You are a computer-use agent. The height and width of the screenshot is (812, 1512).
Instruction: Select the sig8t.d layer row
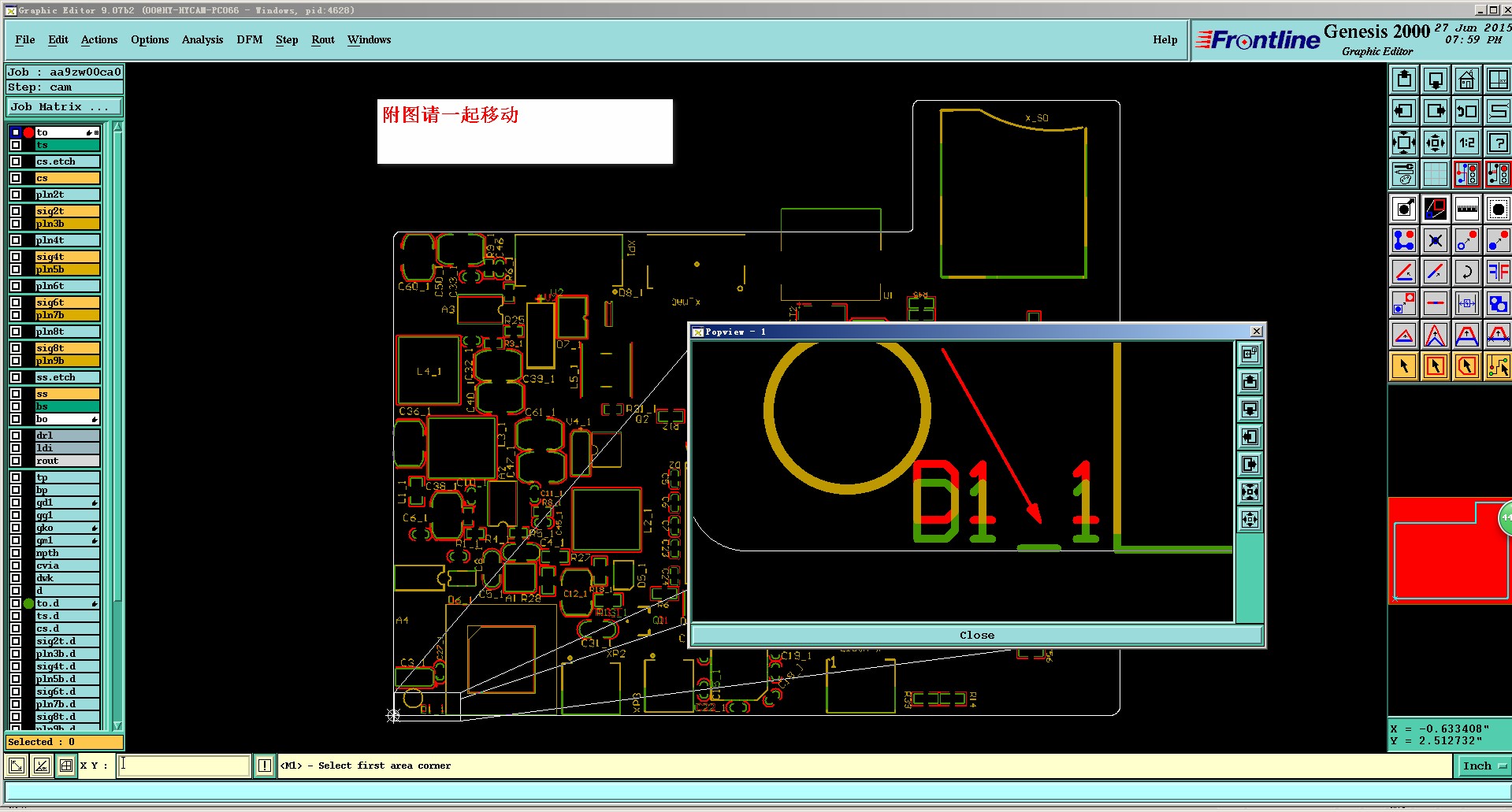click(x=67, y=717)
